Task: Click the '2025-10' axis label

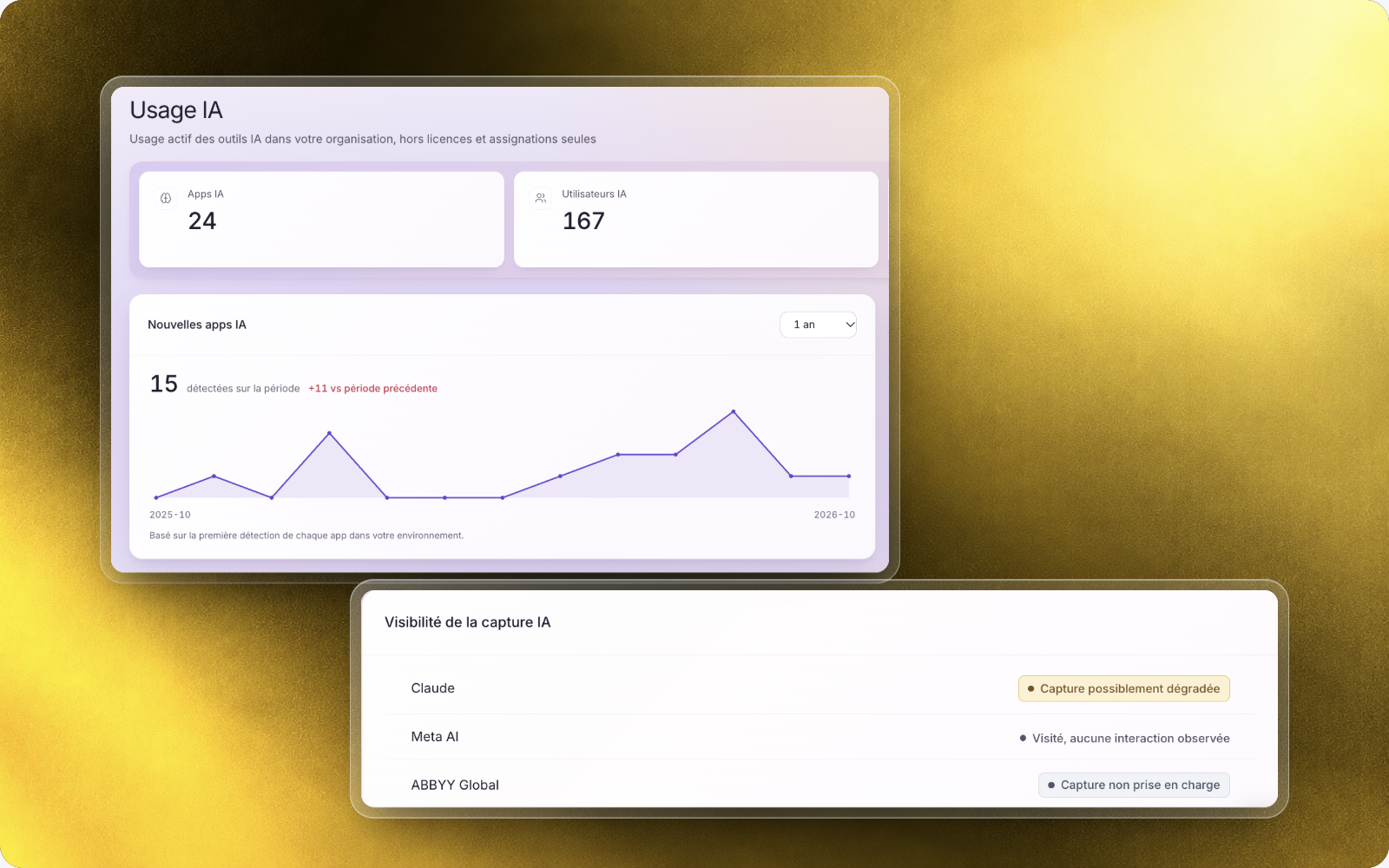Action: coord(170,515)
